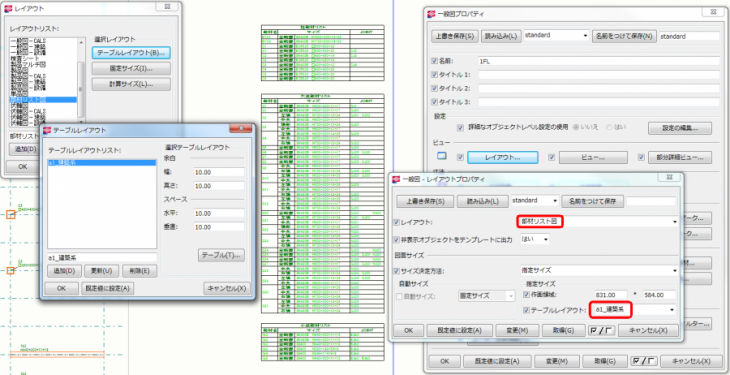
Task: Open standard dropdown in 一般図プロパティ
Action: click(x=556, y=35)
